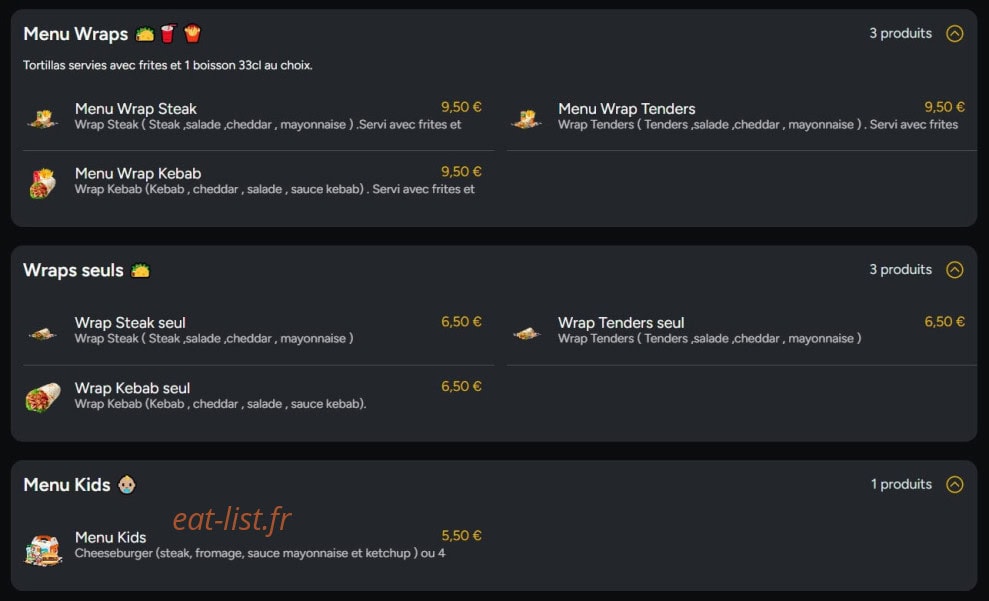This screenshot has height=601, width=989.
Task: Click the Wrap Kebab seul product image
Action: click(43, 397)
